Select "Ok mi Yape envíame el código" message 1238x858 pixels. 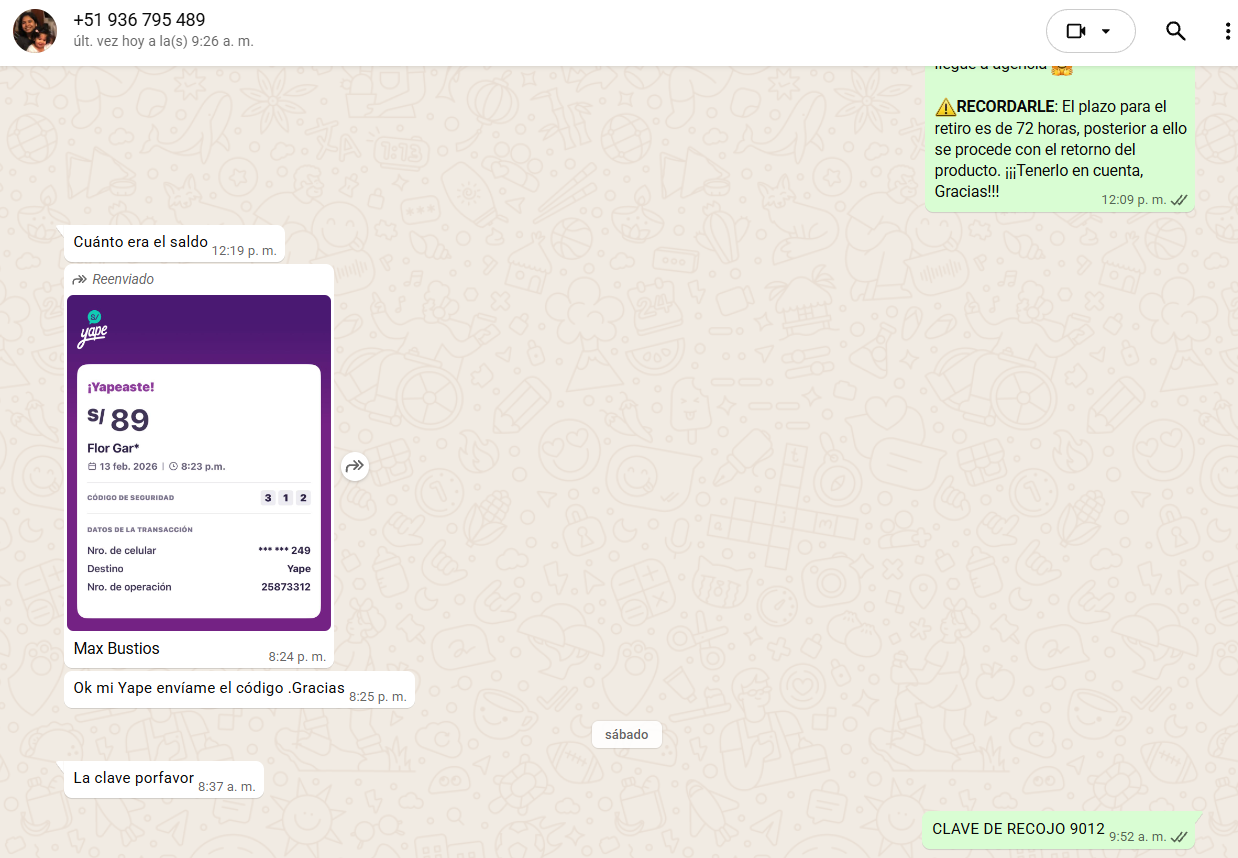209,688
